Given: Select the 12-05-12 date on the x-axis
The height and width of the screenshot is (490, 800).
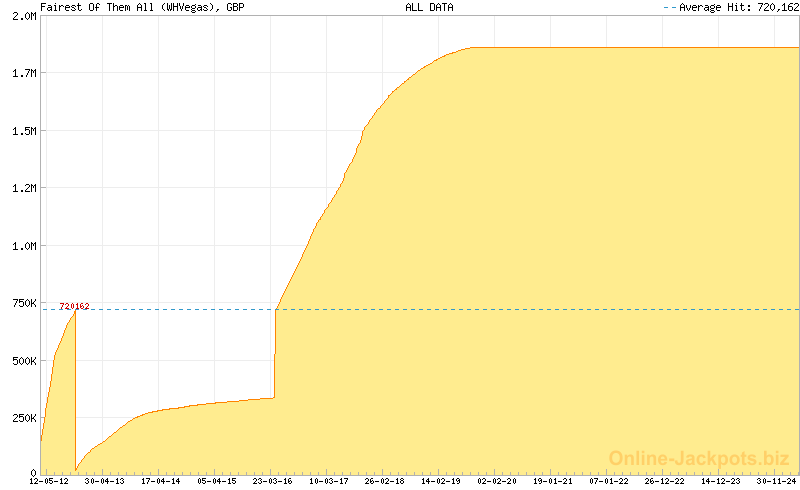Looking at the screenshot, I should click(48, 481).
